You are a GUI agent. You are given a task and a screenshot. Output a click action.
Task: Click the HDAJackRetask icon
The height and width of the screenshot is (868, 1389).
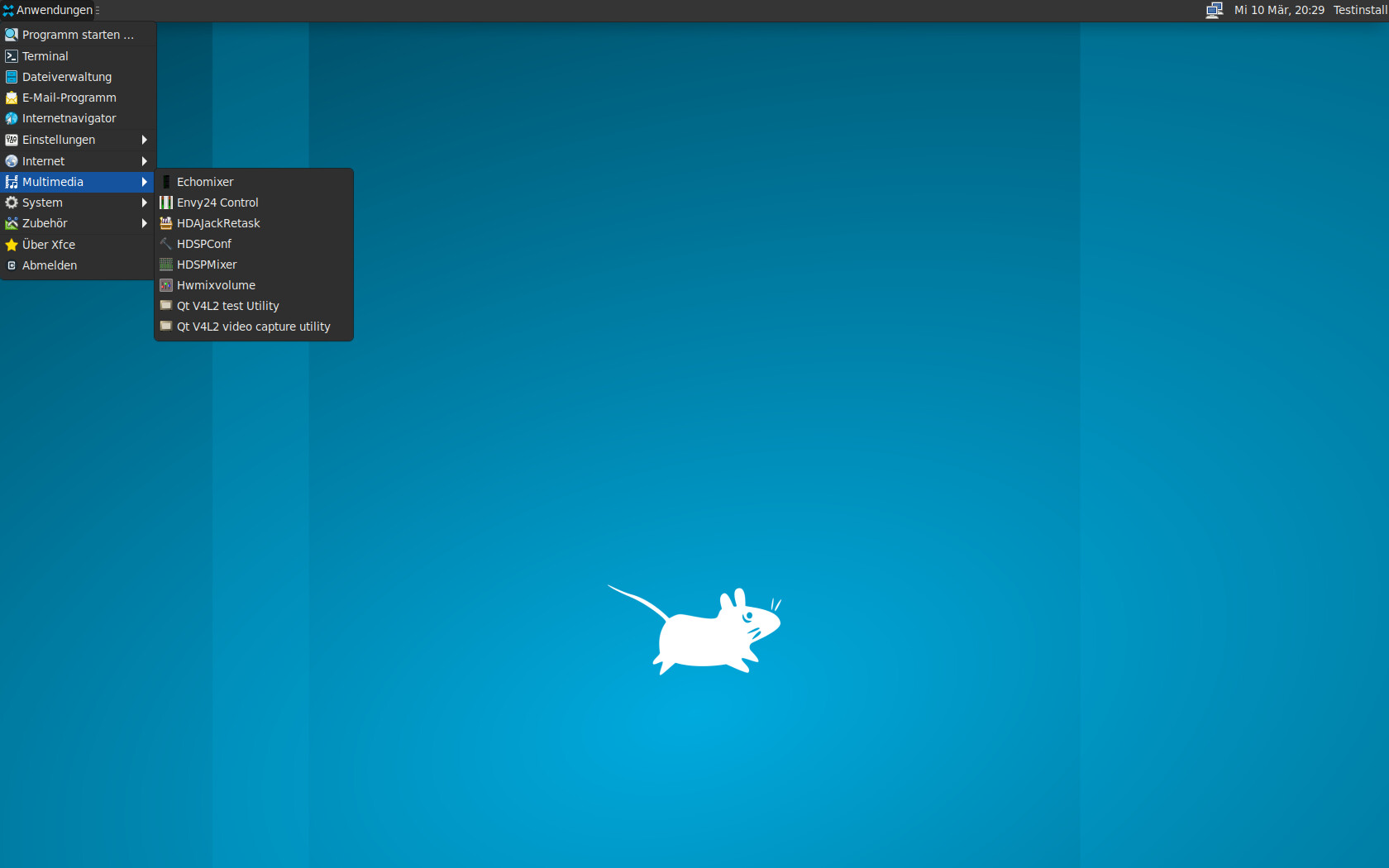[x=166, y=223]
